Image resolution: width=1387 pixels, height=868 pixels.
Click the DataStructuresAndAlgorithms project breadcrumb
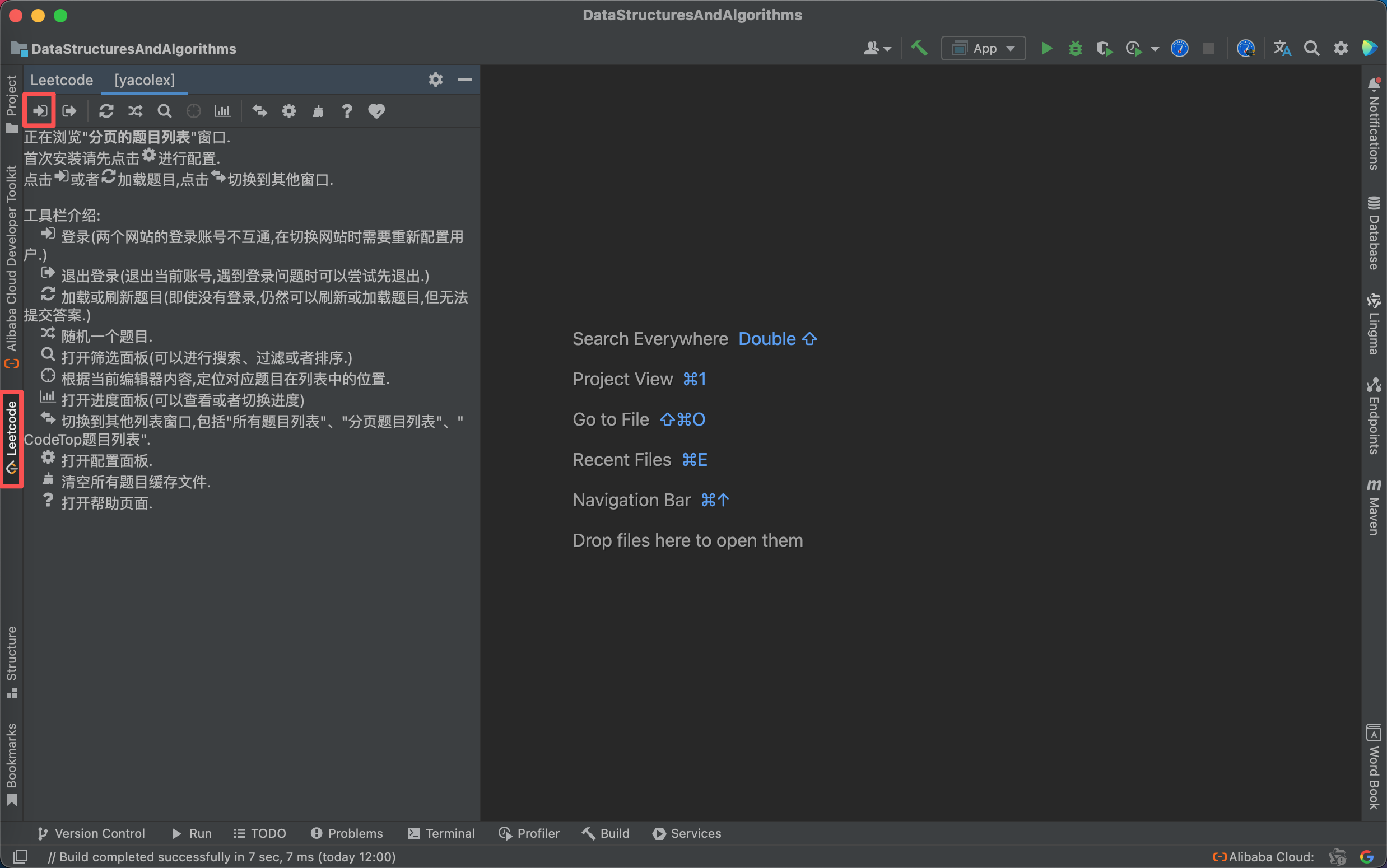pos(123,49)
